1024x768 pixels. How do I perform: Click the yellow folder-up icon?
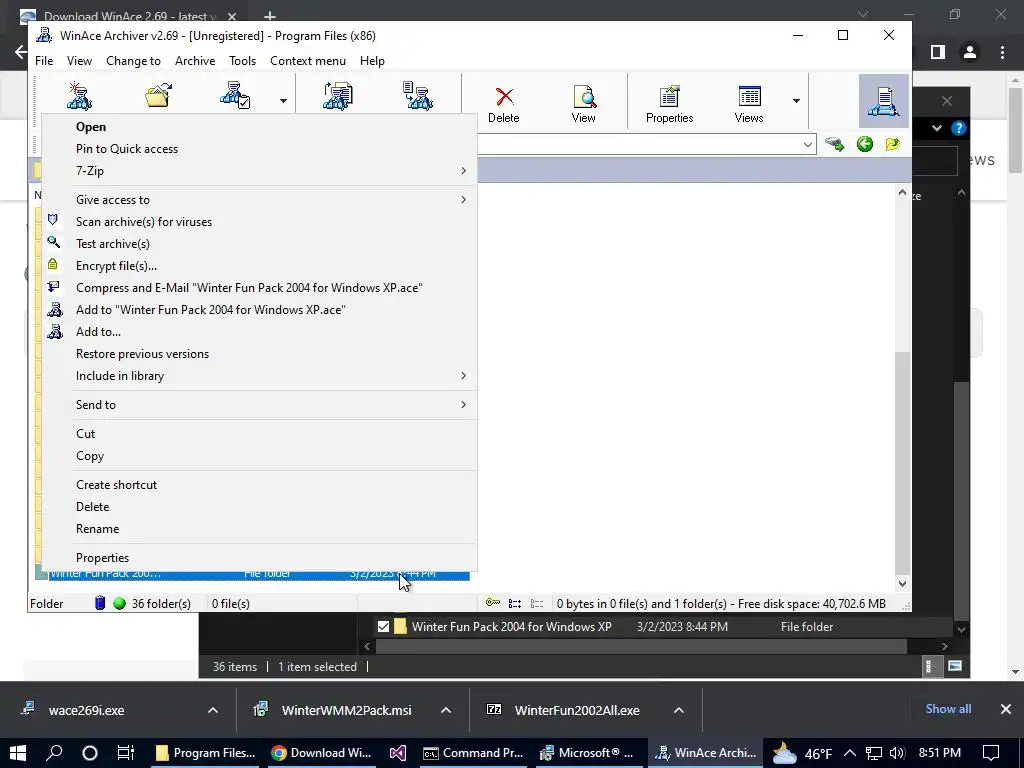pos(893,144)
